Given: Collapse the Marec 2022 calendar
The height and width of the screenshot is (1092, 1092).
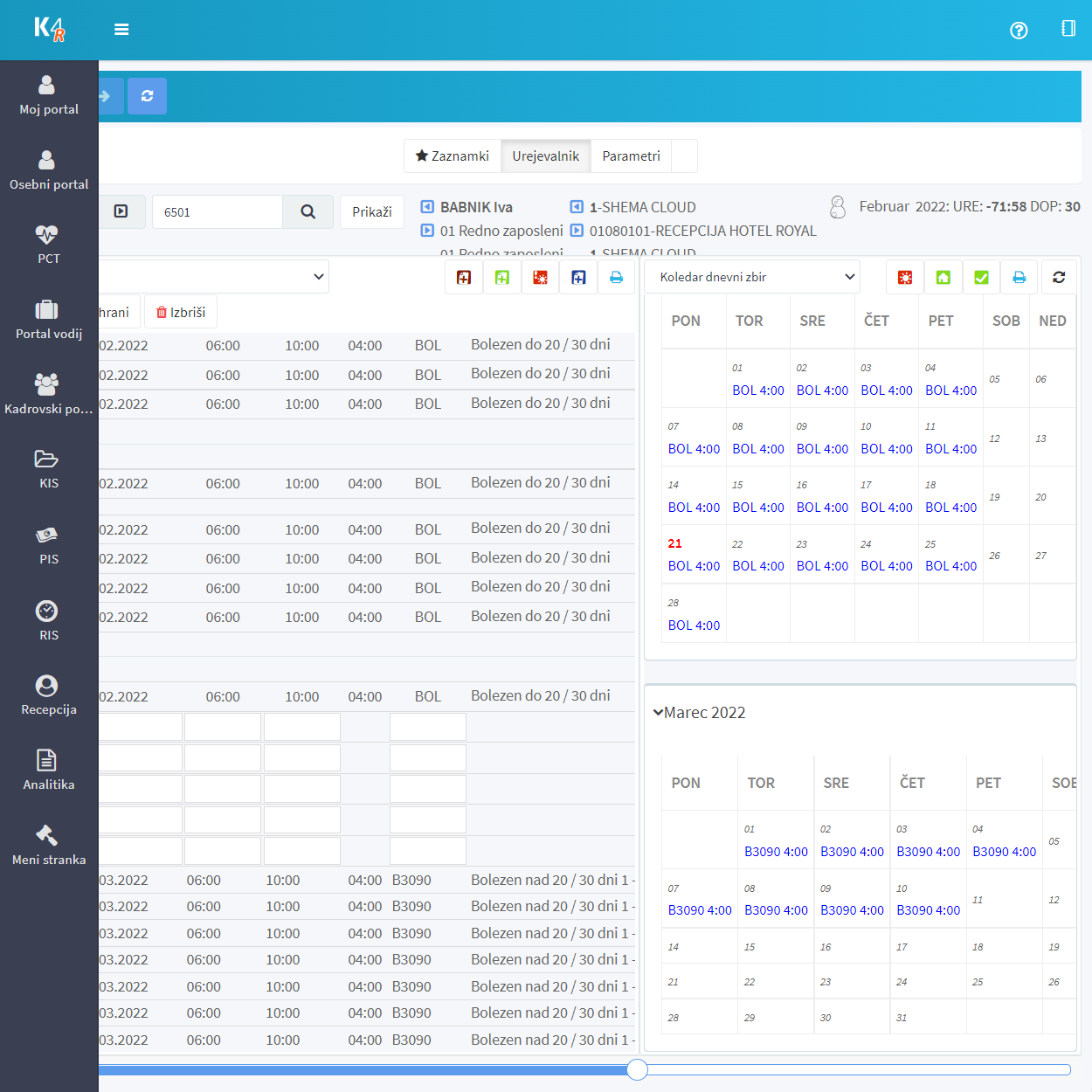Looking at the screenshot, I should tap(658, 713).
